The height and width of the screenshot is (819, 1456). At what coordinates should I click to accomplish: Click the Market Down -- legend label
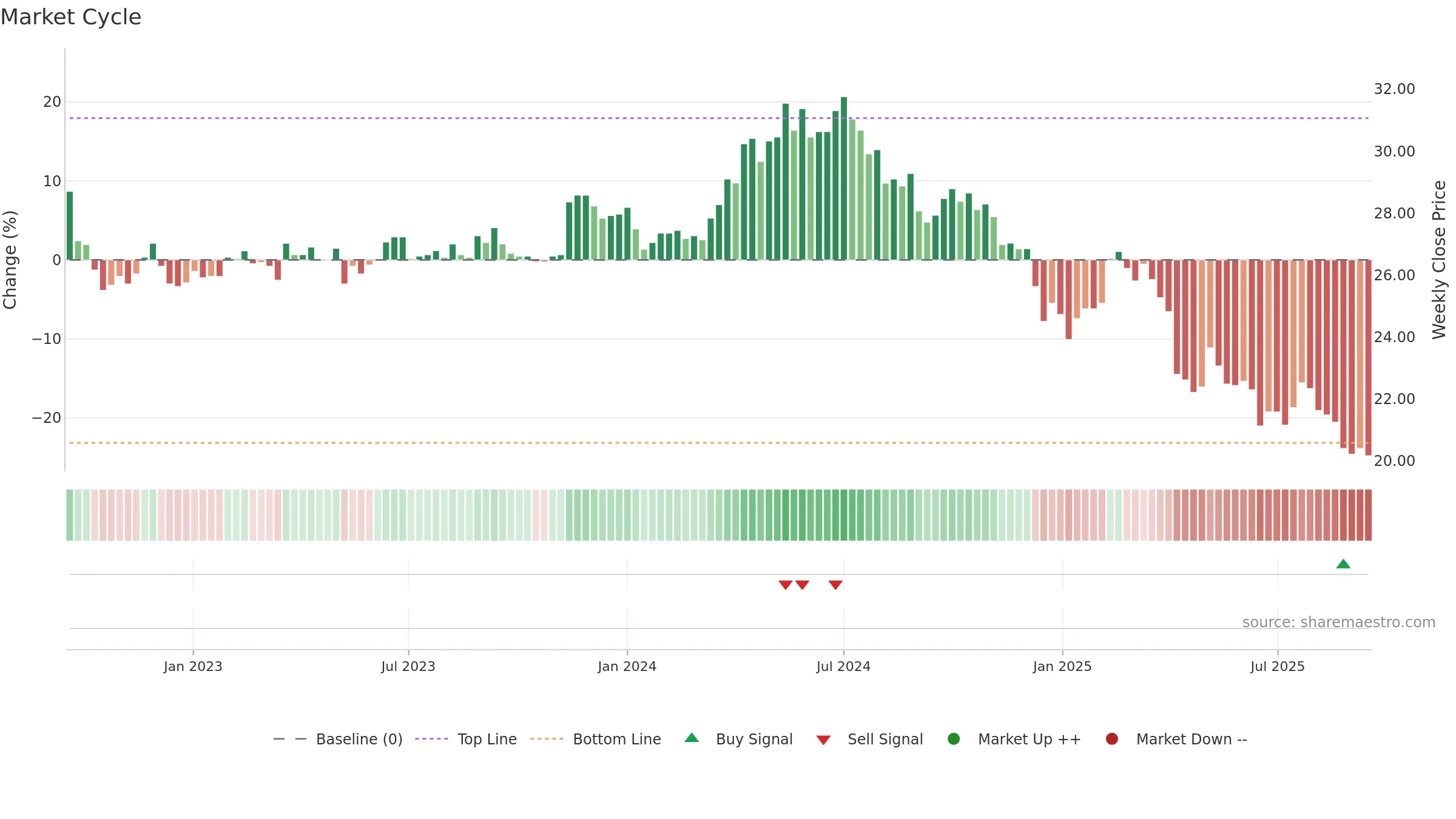1191,739
